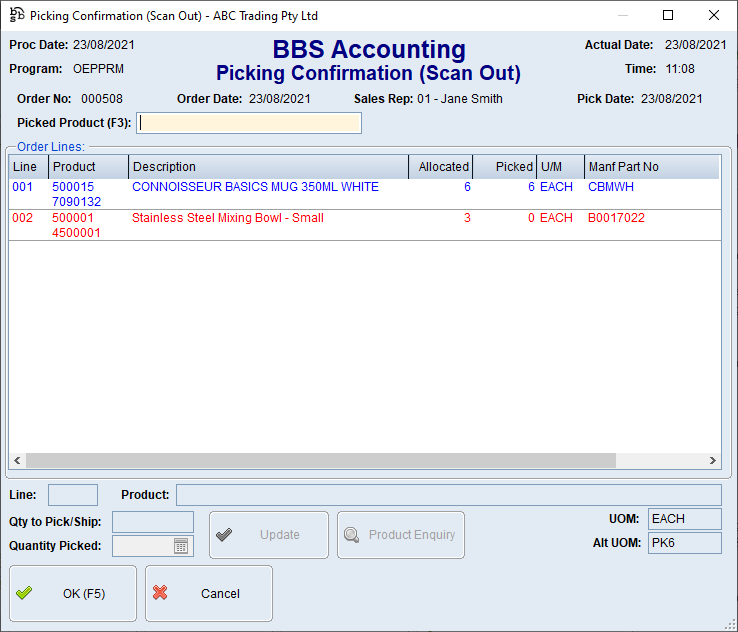
Task: Sort by the Product column header
Action: click(x=88, y=167)
